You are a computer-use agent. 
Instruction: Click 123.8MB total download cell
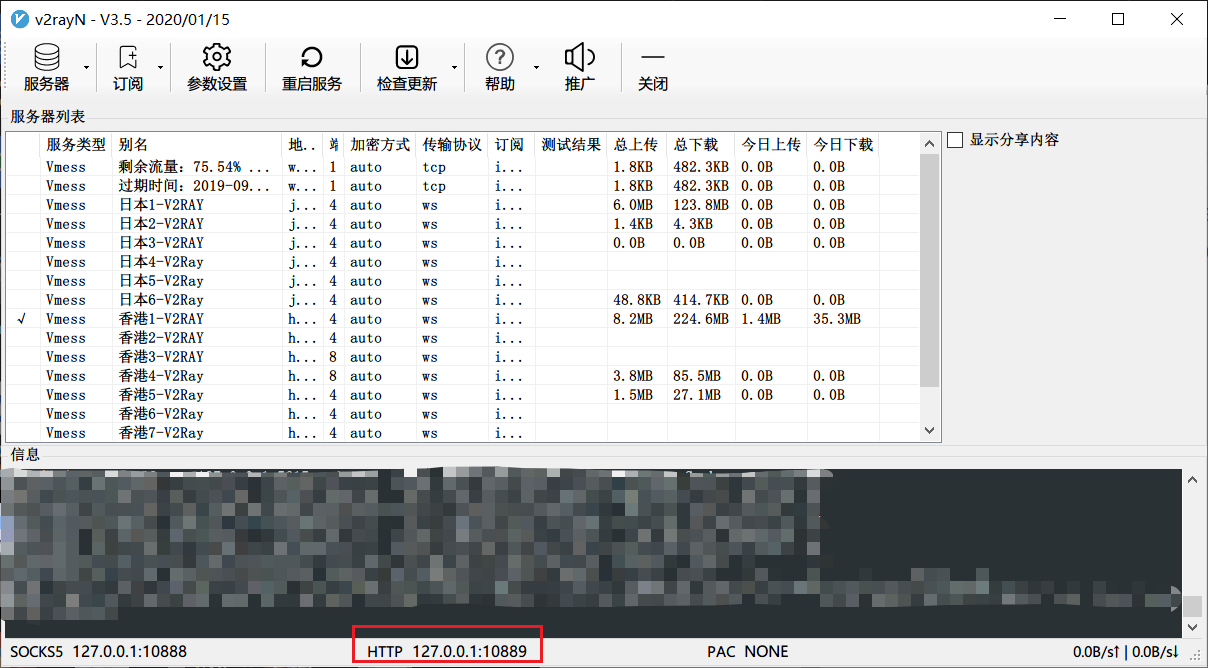[x=701, y=205]
